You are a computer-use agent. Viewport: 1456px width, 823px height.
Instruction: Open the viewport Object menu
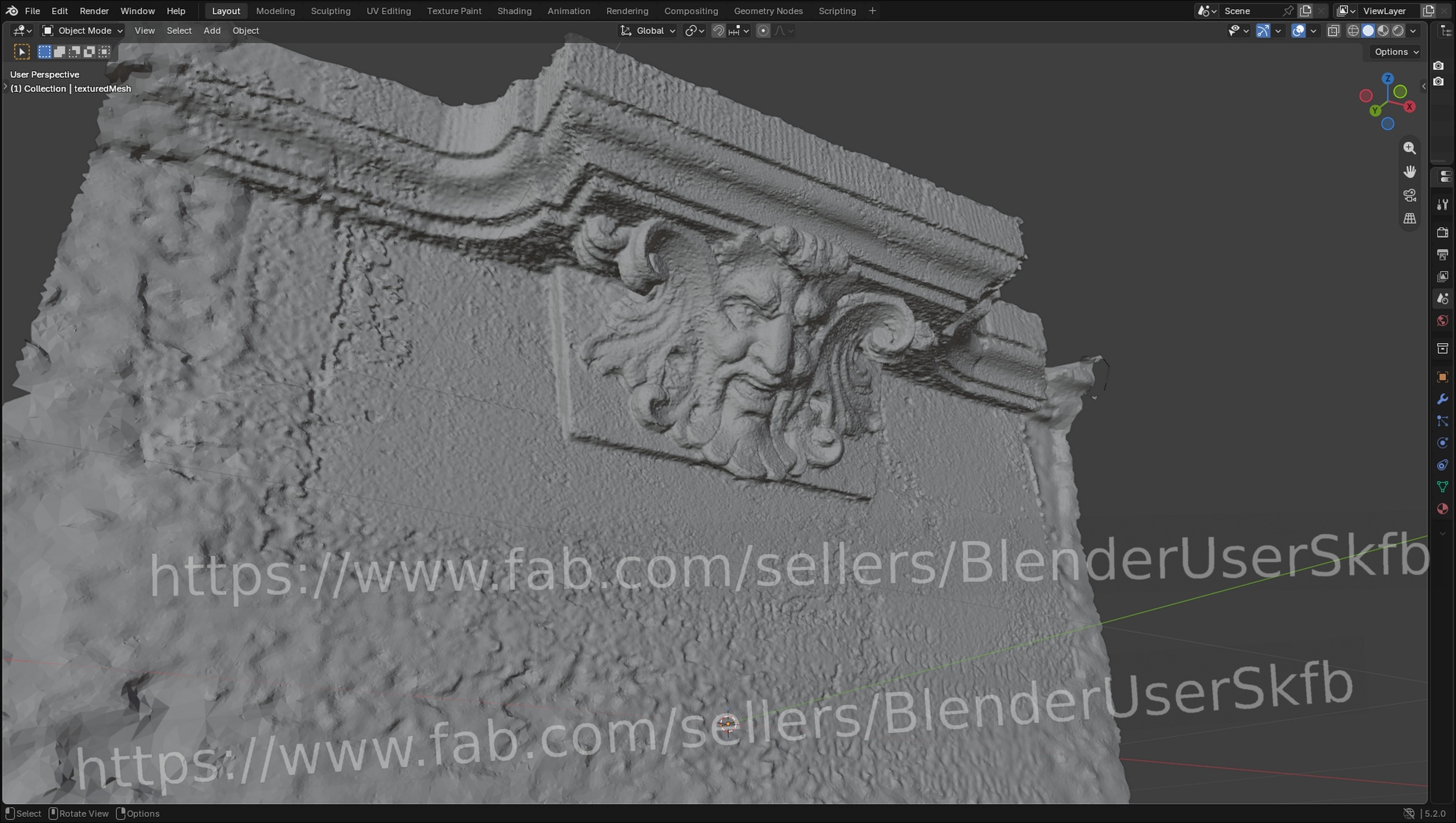[x=245, y=31]
